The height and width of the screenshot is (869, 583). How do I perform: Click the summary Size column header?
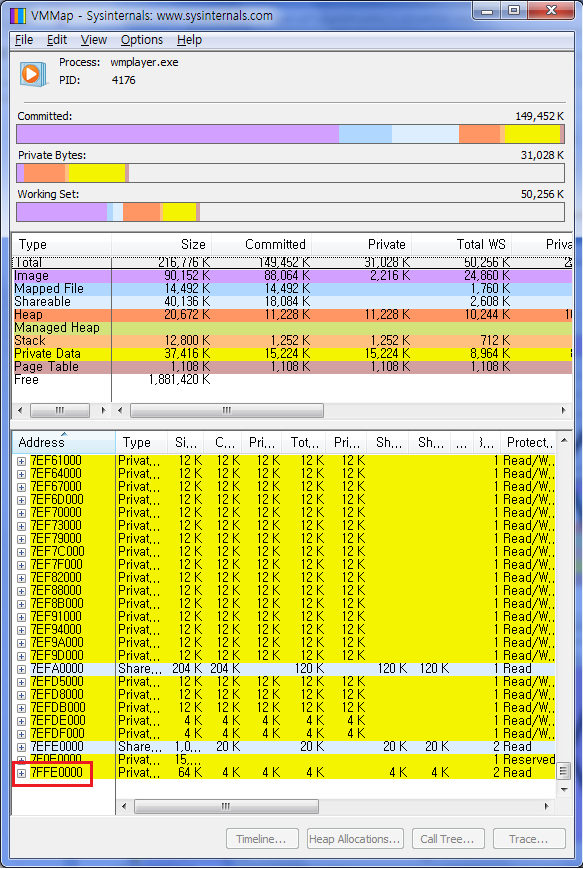[x=161, y=244]
